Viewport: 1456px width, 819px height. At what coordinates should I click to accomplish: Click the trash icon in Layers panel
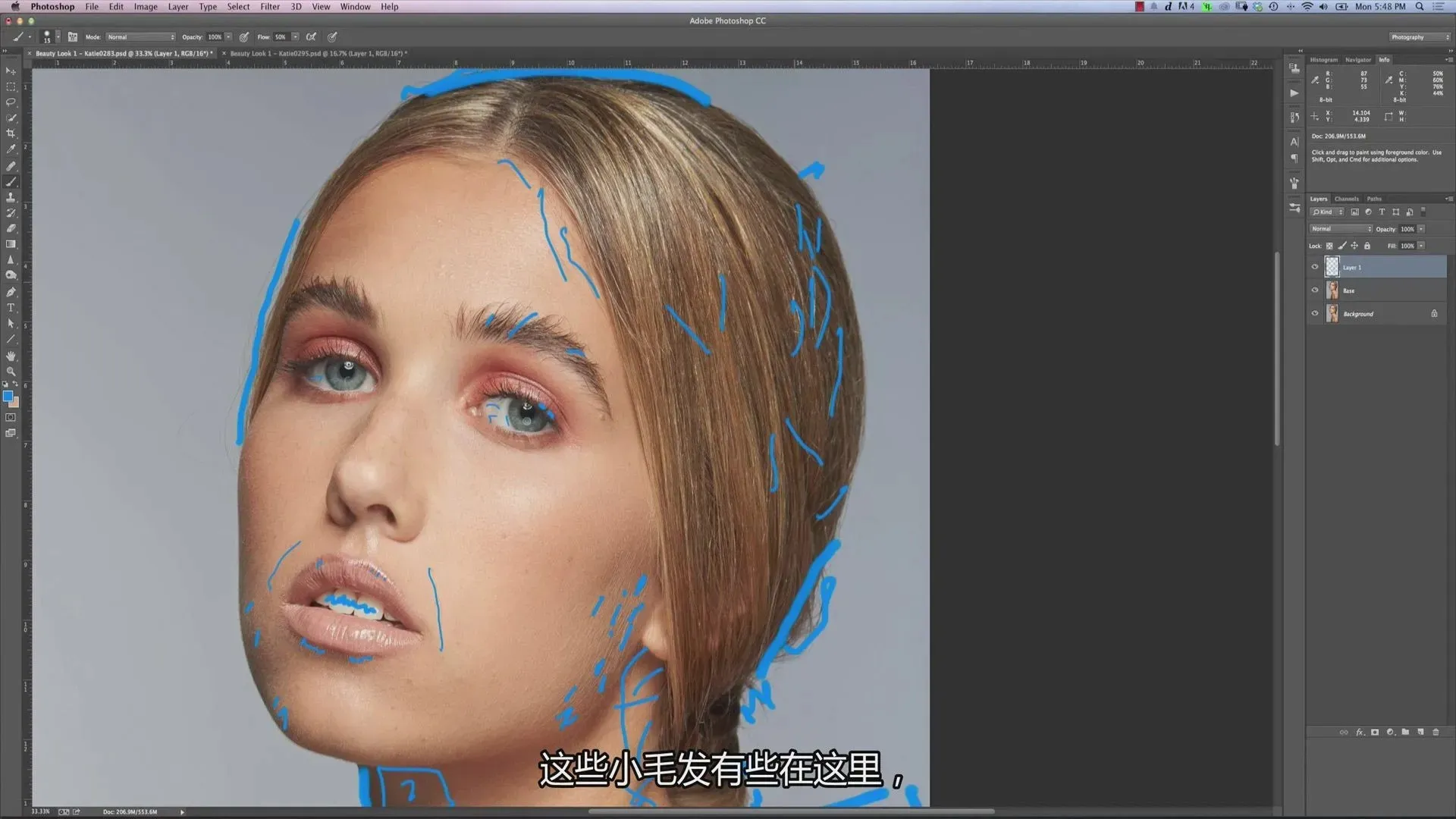(1436, 733)
